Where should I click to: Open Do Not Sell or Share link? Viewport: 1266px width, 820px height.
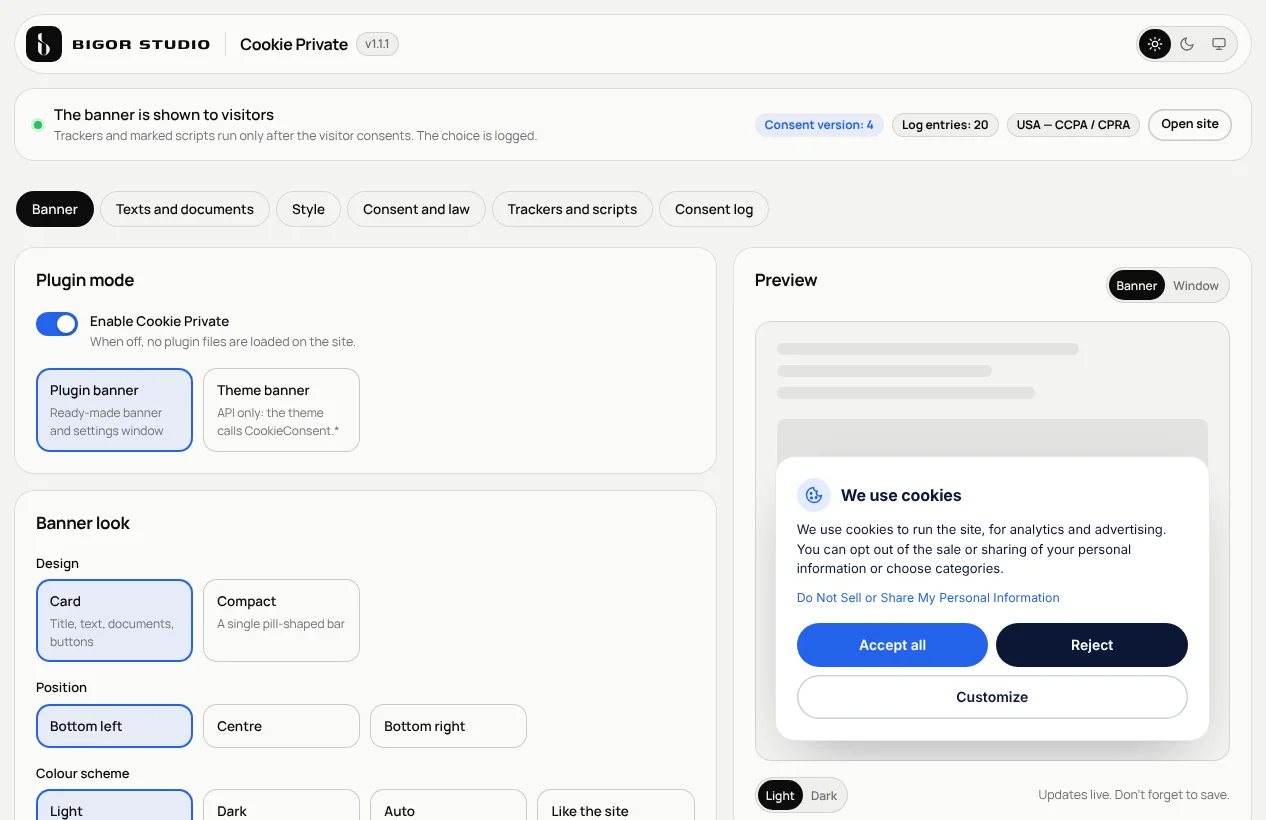click(x=928, y=598)
